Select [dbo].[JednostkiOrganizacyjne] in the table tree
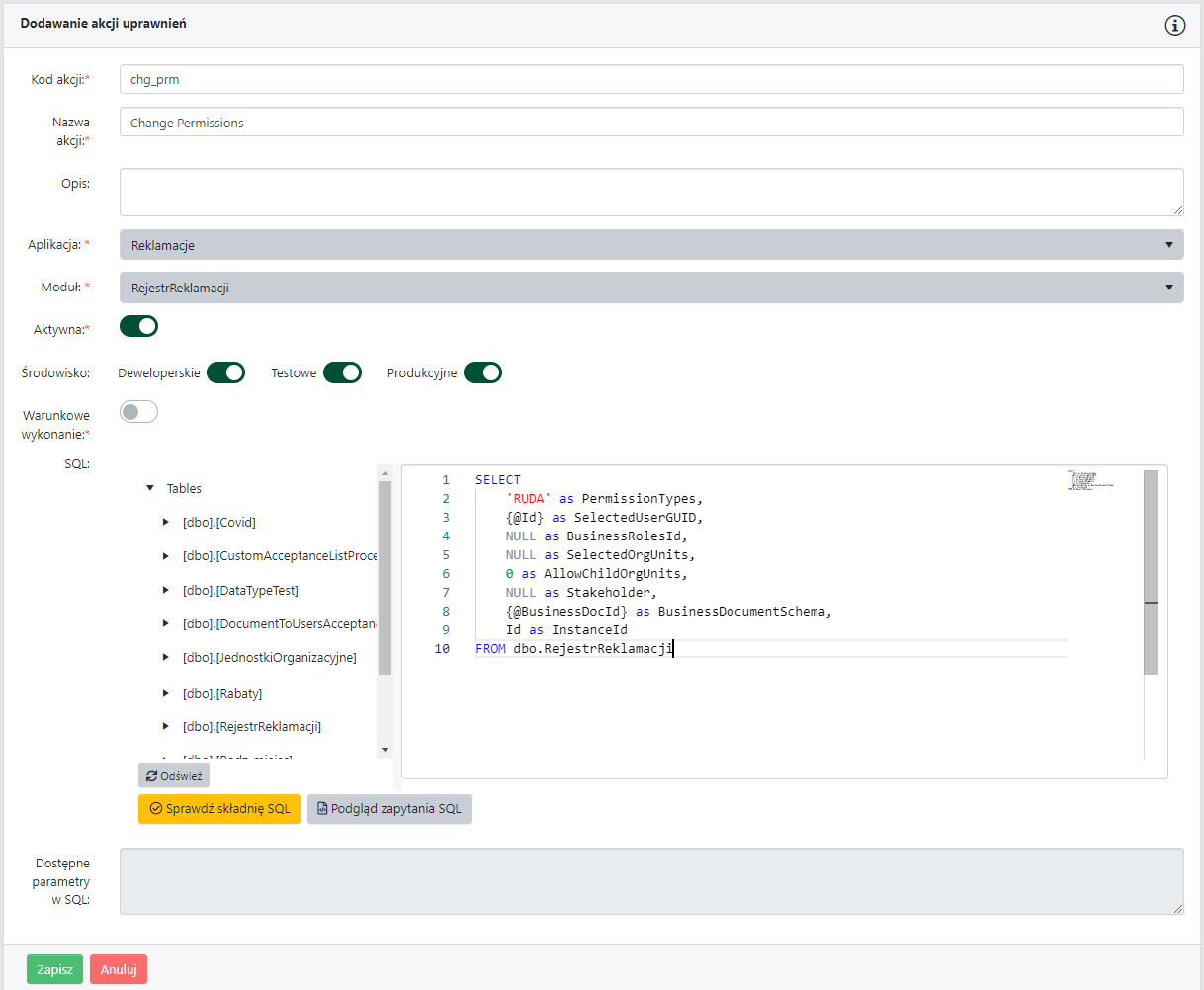Image resolution: width=1204 pixels, height=990 pixels. [269, 657]
